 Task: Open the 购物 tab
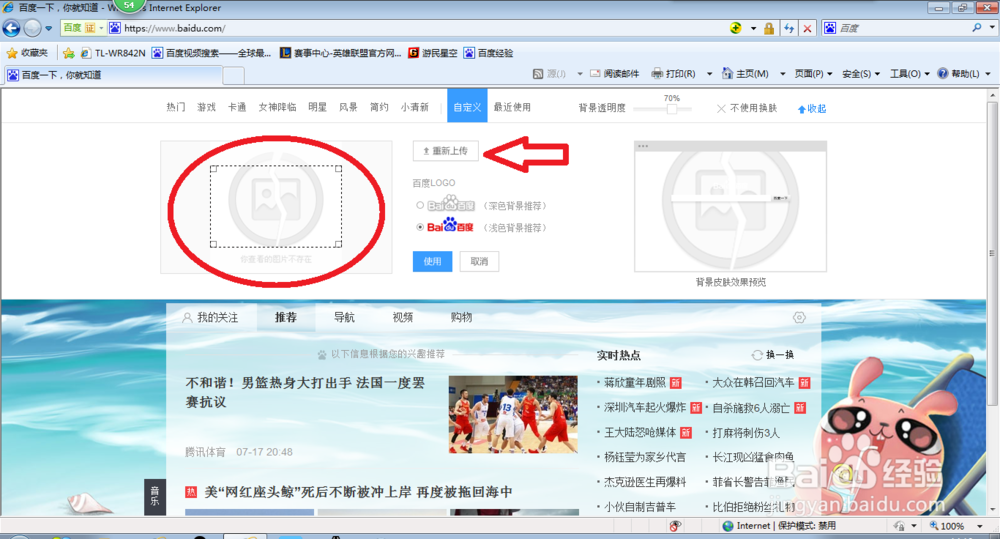coord(461,317)
